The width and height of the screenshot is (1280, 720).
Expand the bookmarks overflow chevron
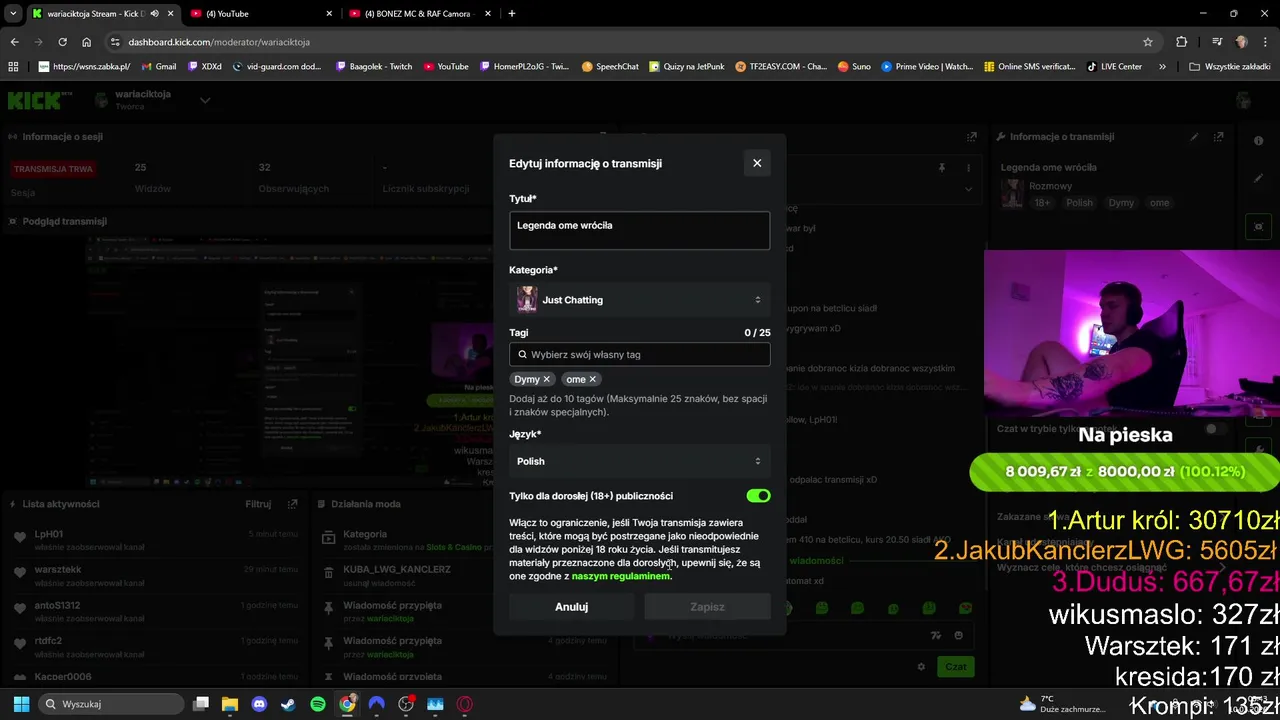click(1162, 66)
